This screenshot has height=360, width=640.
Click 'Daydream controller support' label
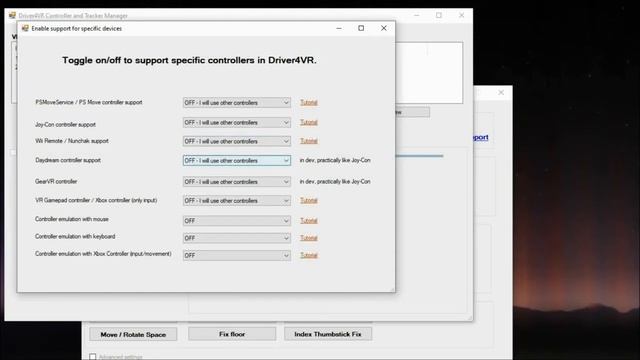tap(68, 160)
